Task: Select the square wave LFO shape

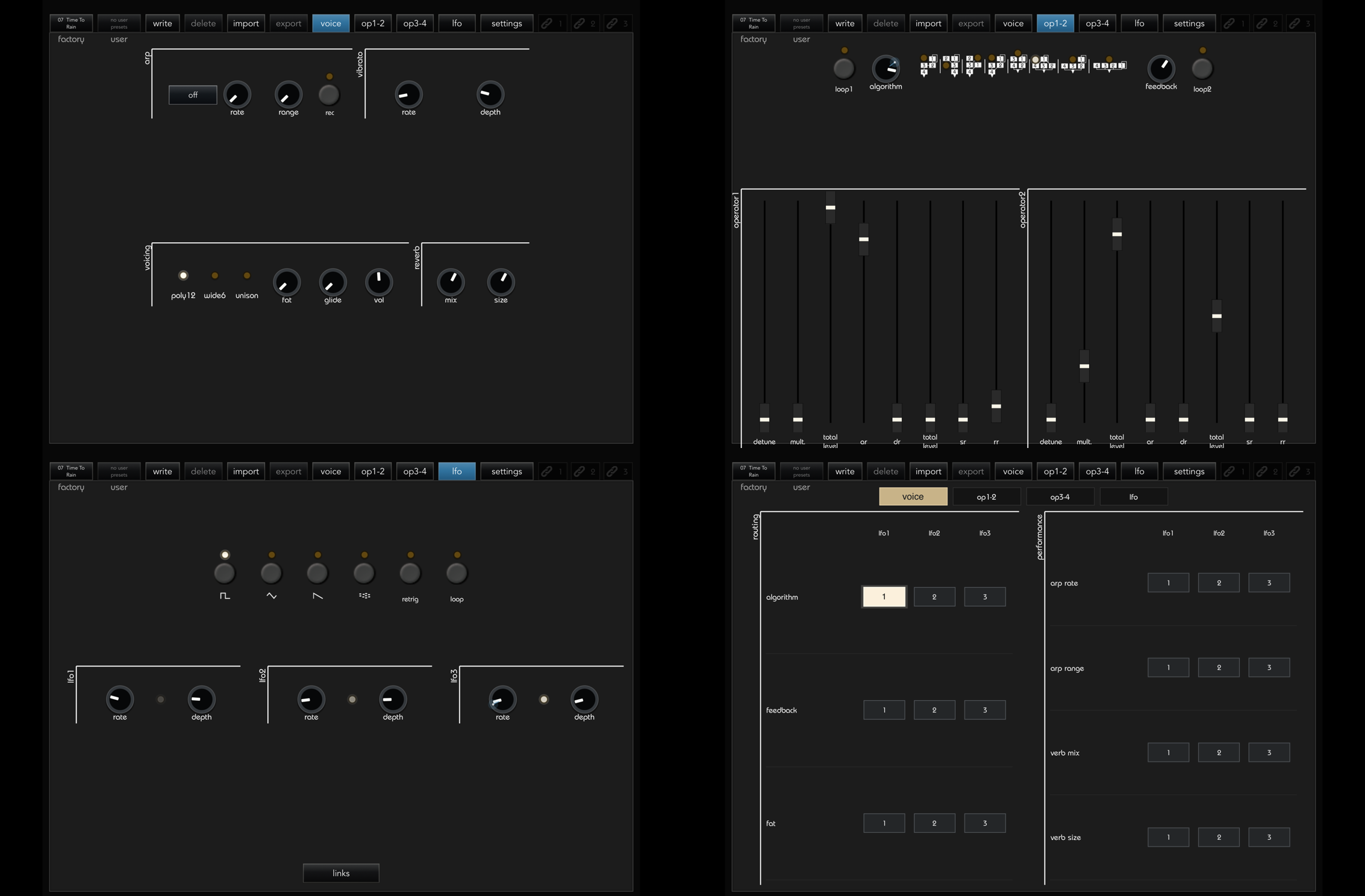Action: pyautogui.click(x=225, y=573)
